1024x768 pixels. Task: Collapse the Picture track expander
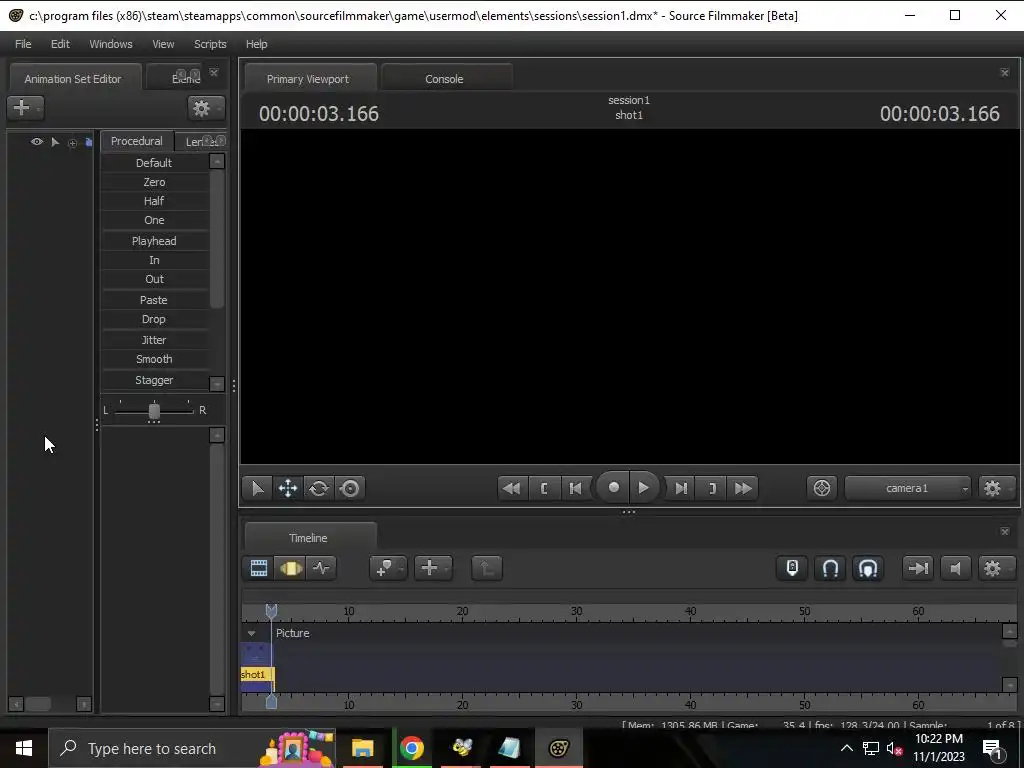coord(251,633)
